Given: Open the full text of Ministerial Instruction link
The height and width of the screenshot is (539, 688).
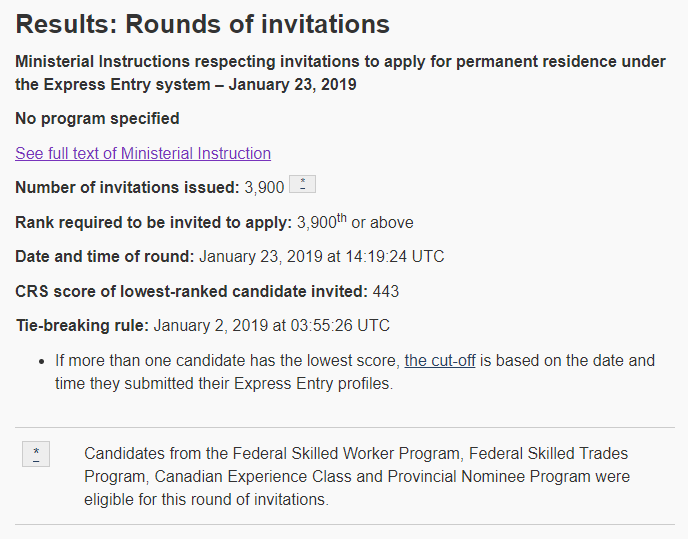Looking at the screenshot, I should (x=143, y=153).
